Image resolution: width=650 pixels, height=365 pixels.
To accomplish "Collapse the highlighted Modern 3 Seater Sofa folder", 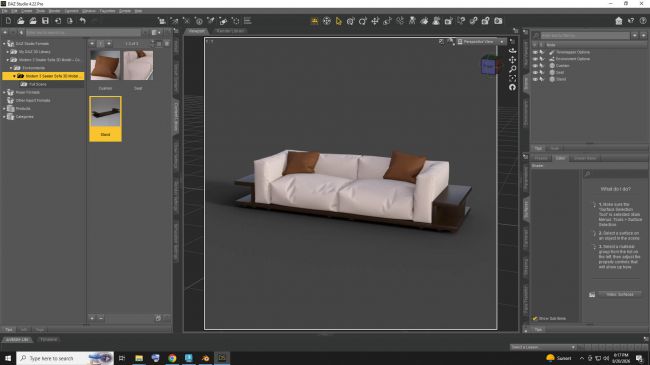I will [15, 76].
